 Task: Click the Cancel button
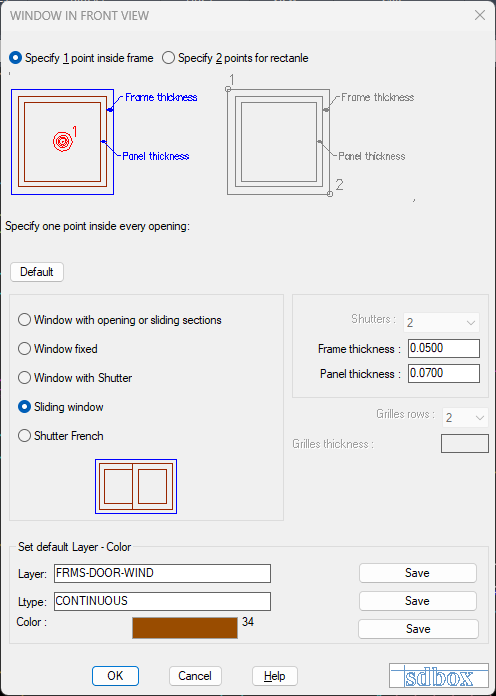[x=195, y=676]
